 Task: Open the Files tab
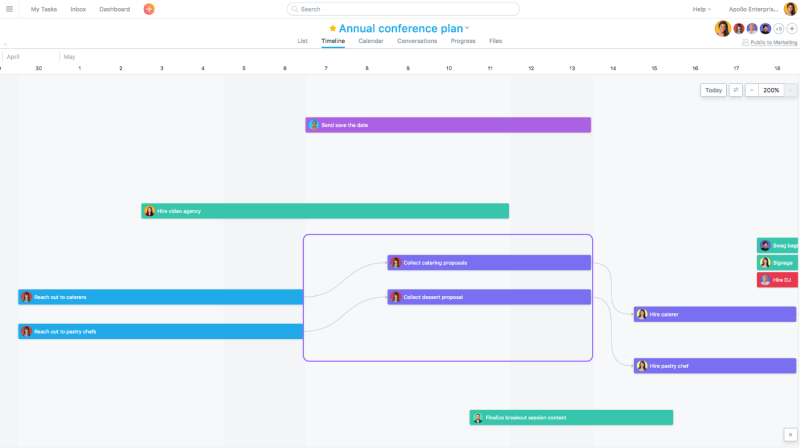tap(495, 41)
